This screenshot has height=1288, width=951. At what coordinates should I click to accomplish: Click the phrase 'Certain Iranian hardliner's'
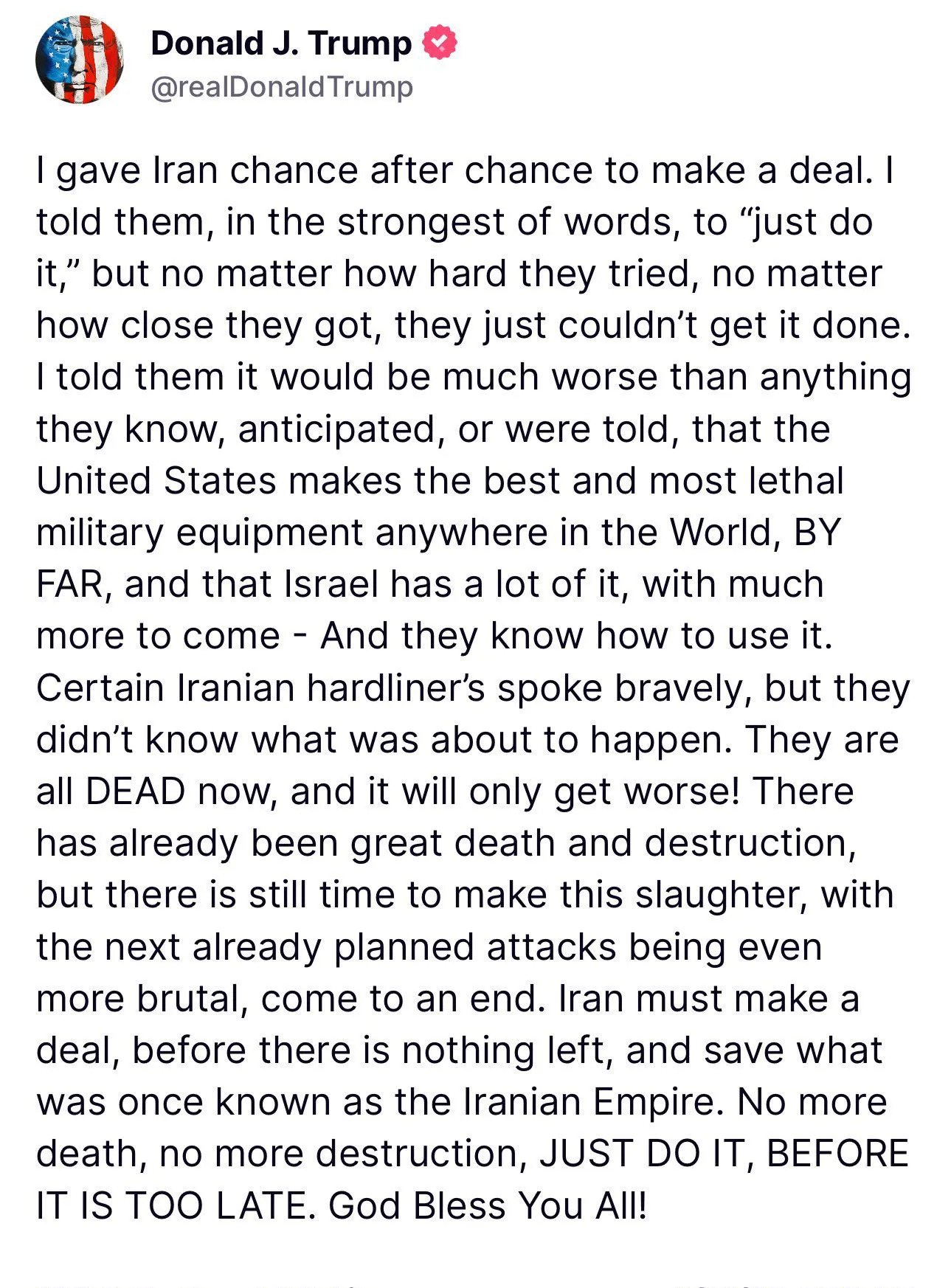260,688
